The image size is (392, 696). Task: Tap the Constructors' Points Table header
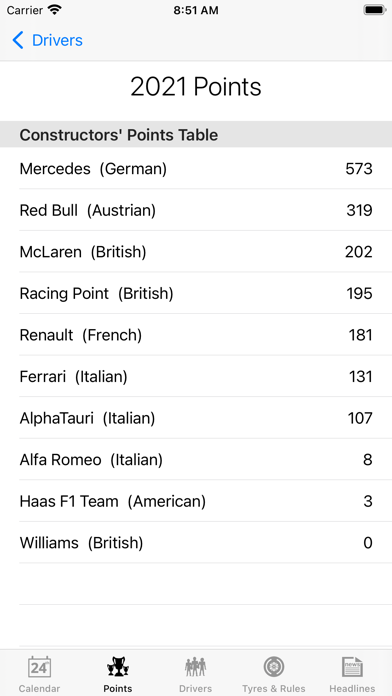coord(196,134)
